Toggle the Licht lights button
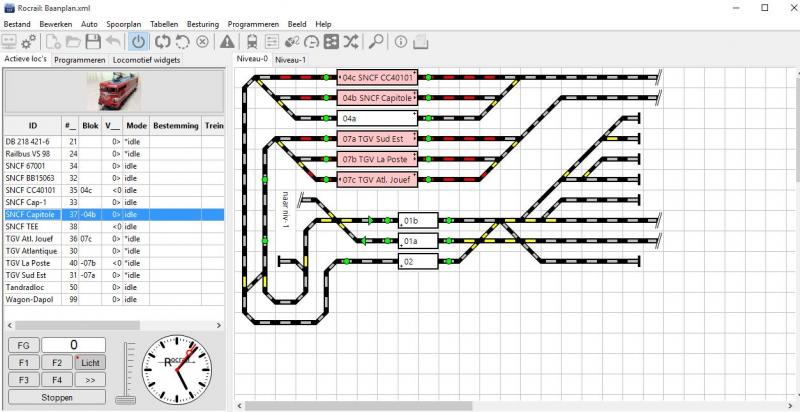 (90, 363)
